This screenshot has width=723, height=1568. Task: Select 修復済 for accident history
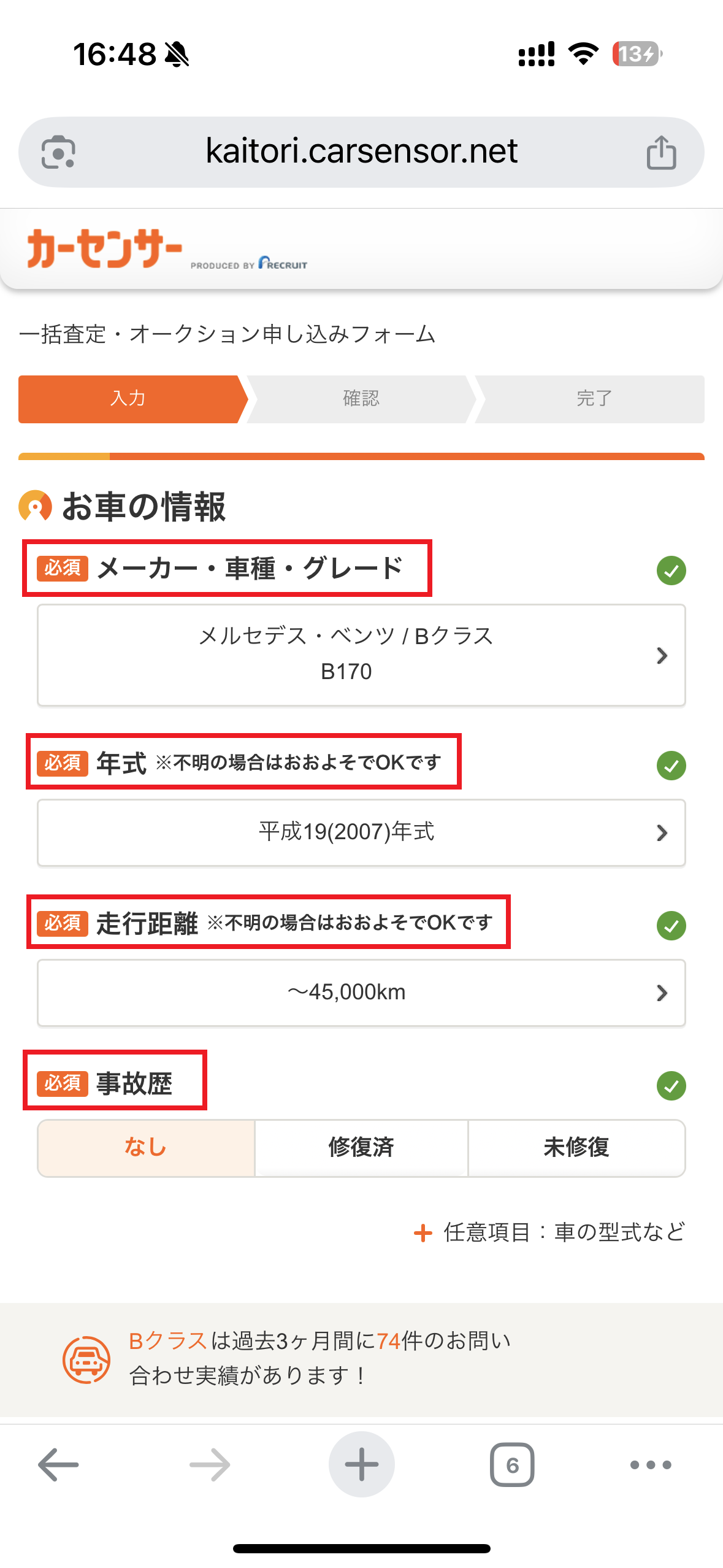[x=361, y=1147]
